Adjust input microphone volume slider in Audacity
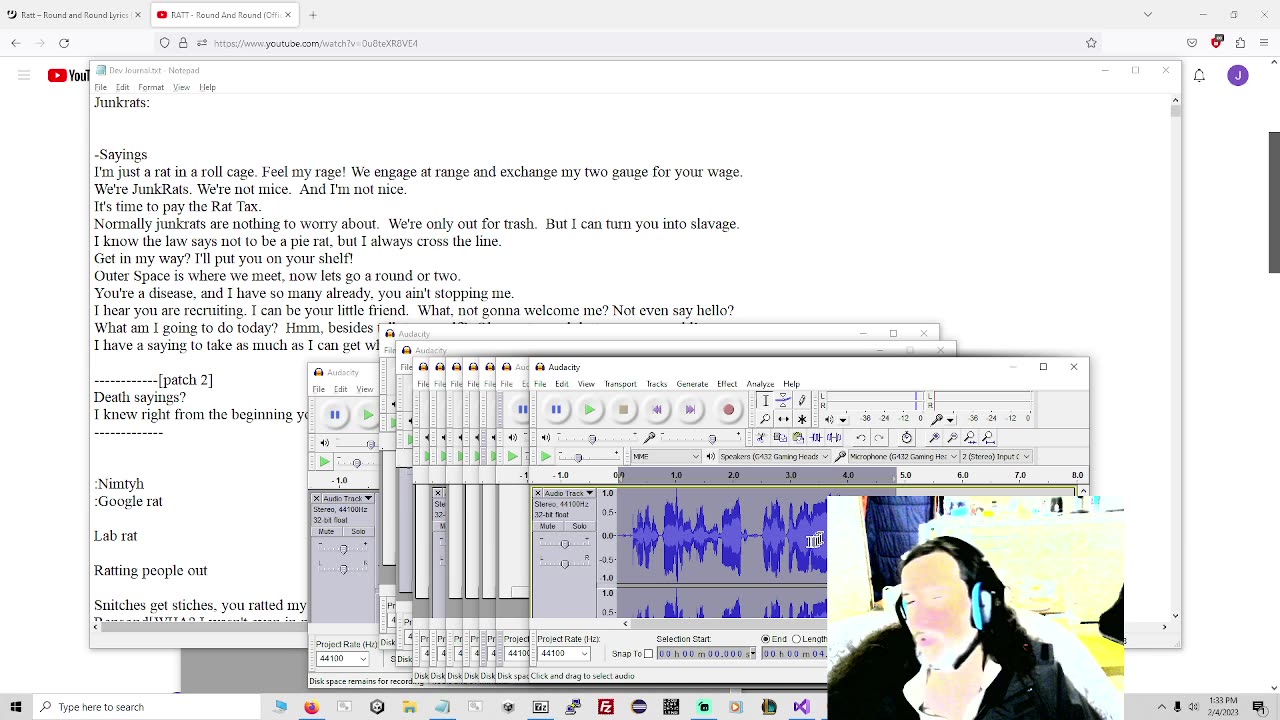Image resolution: width=1280 pixels, height=720 pixels. (x=712, y=438)
